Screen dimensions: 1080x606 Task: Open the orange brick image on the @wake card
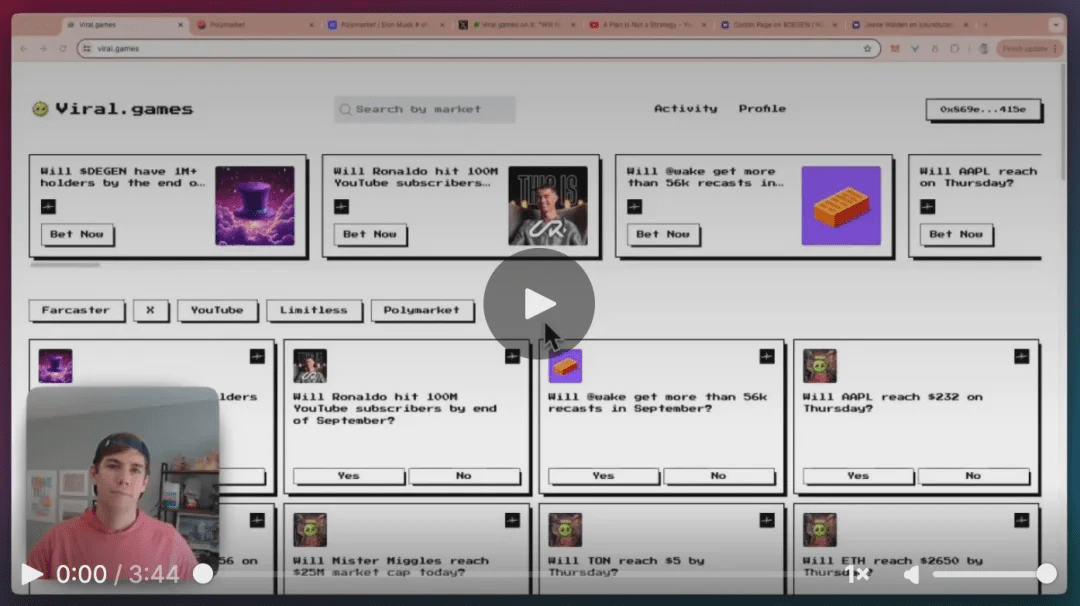tap(841, 206)
